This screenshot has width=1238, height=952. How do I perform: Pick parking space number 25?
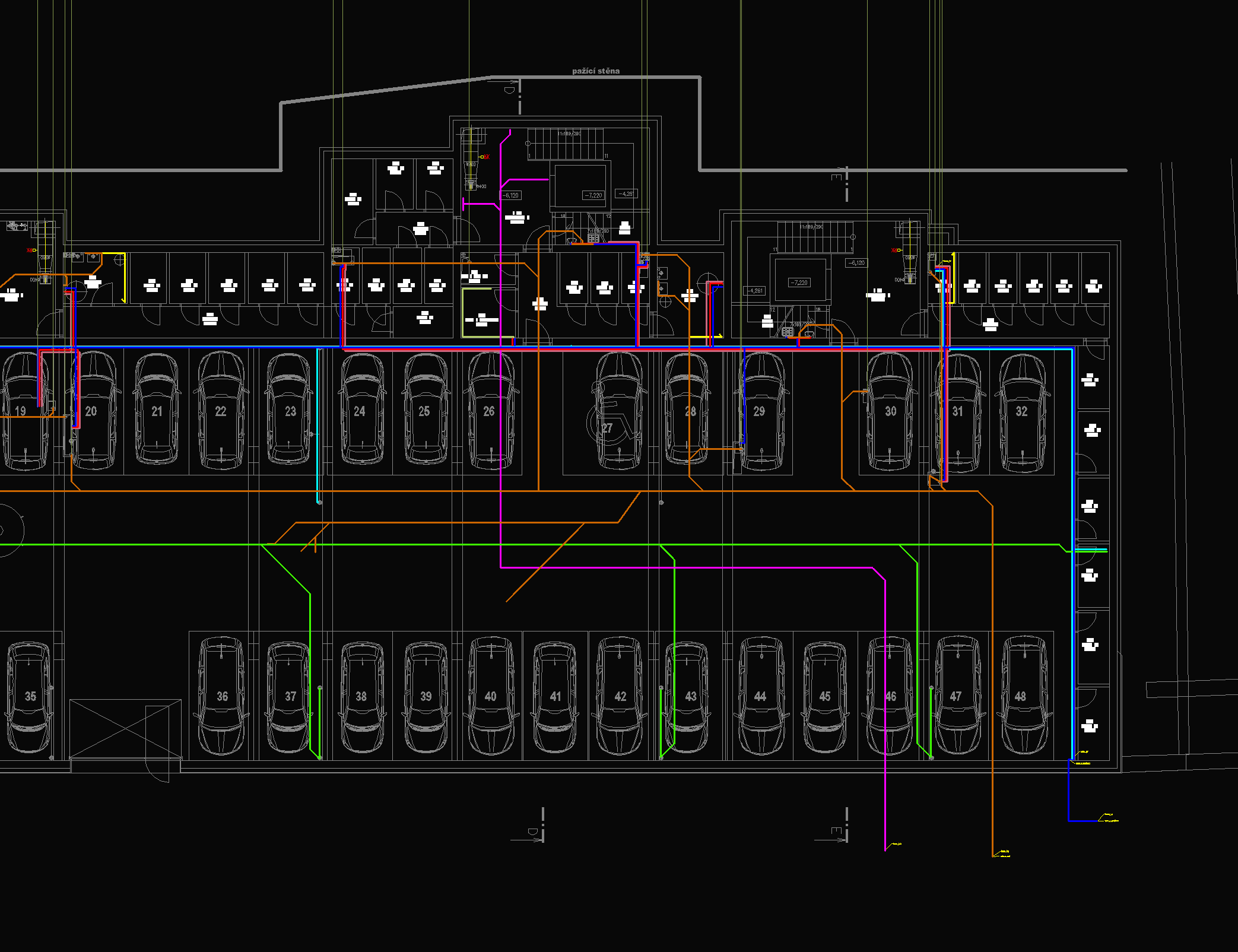(x=424, y=411)
